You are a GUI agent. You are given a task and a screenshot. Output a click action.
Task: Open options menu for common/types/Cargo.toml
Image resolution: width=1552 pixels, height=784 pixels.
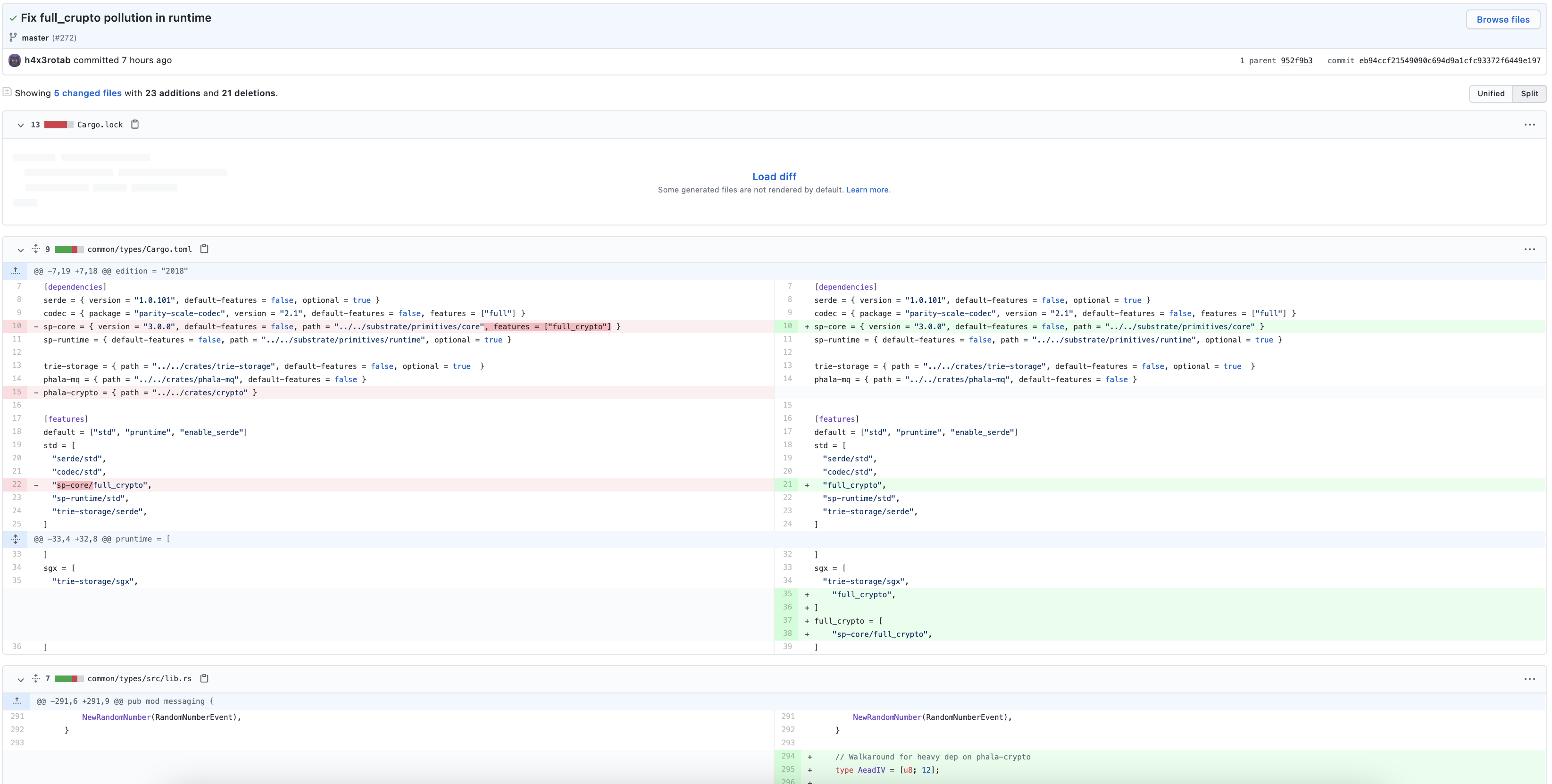pyautogui.click(x=1529, y=250)
